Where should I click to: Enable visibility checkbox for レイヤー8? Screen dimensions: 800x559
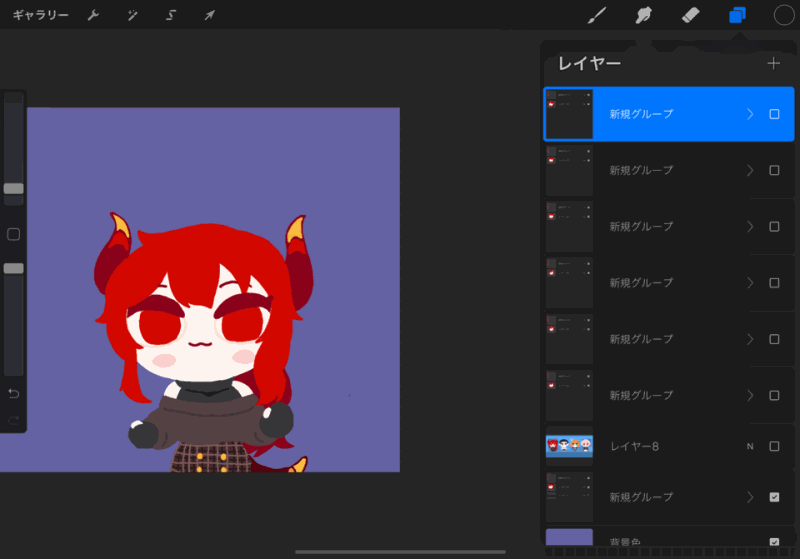click(x=774, y=446)
